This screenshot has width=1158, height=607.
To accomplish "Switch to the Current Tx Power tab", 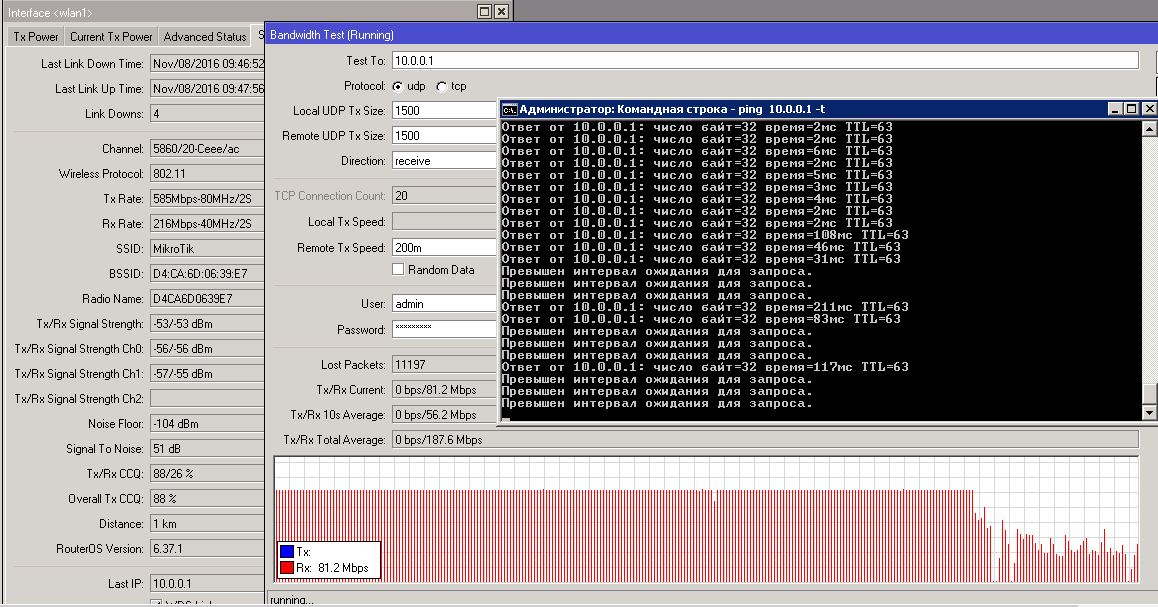I will click(111, 37).
